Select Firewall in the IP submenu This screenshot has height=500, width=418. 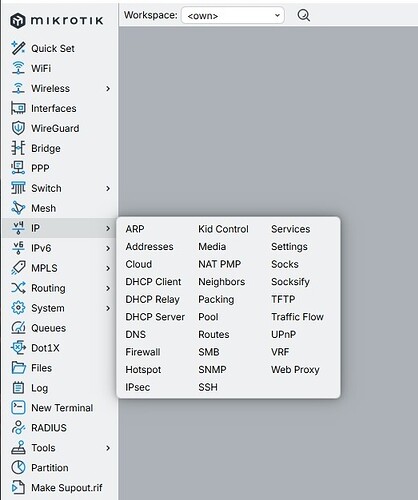point(143,352)
